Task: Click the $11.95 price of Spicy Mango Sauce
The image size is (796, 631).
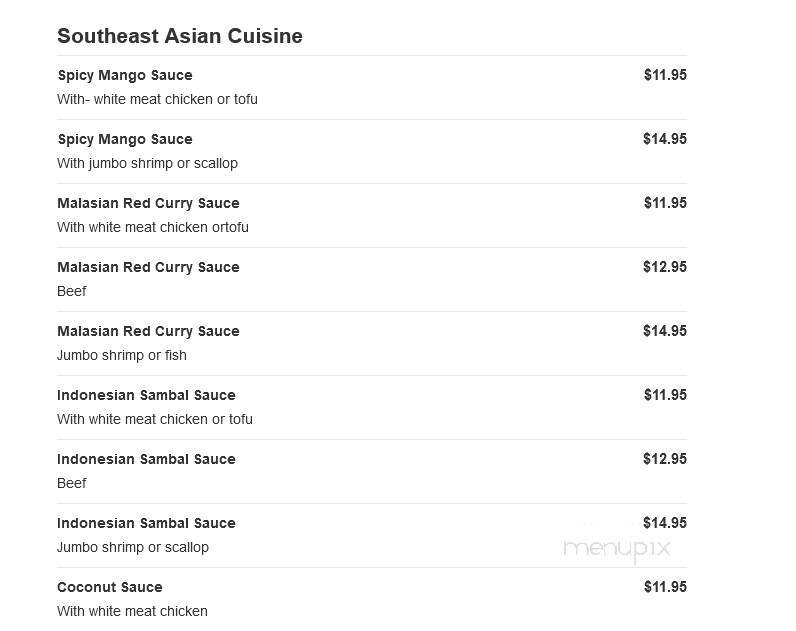Action: (x=665, y=75)
